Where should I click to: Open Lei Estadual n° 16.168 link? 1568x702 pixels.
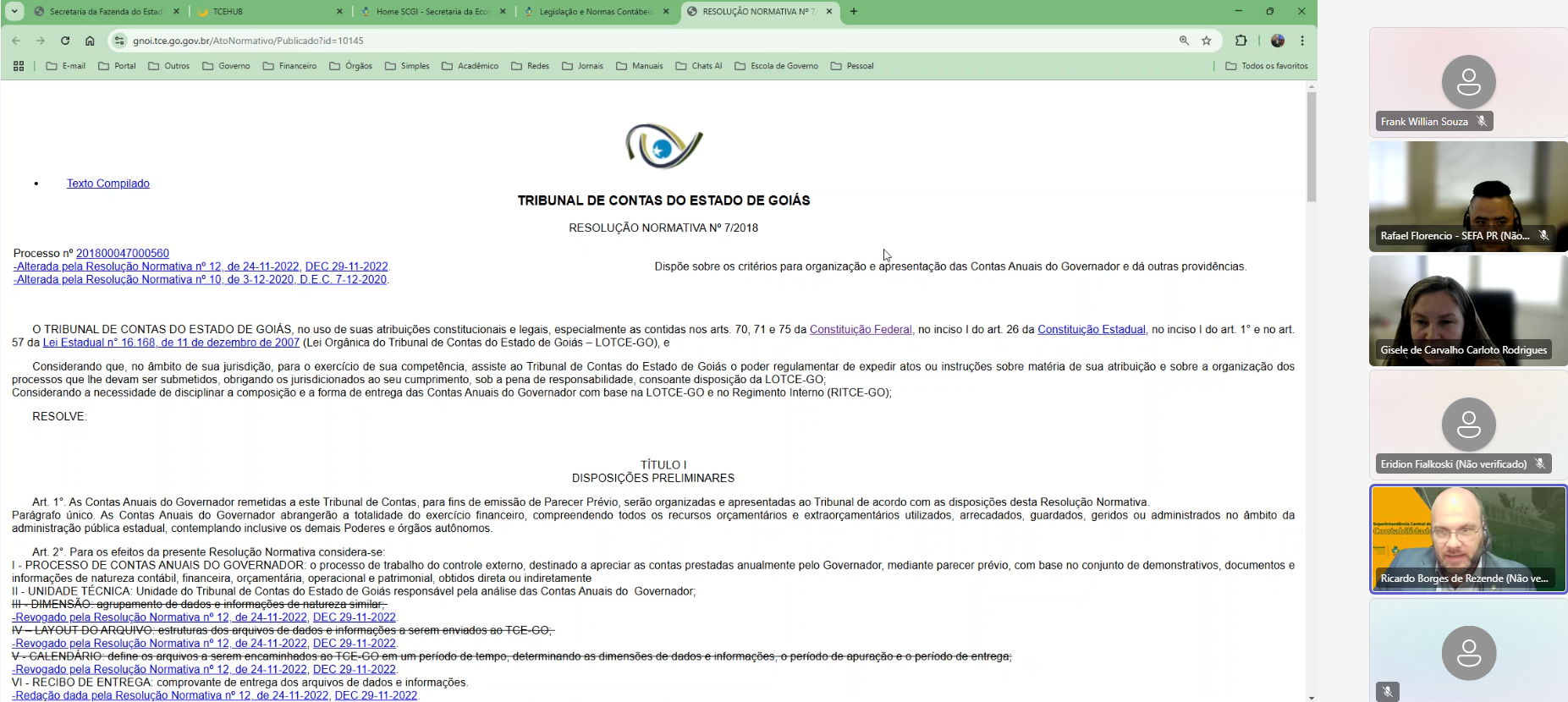pyautogui.click(x=171, y=343)
